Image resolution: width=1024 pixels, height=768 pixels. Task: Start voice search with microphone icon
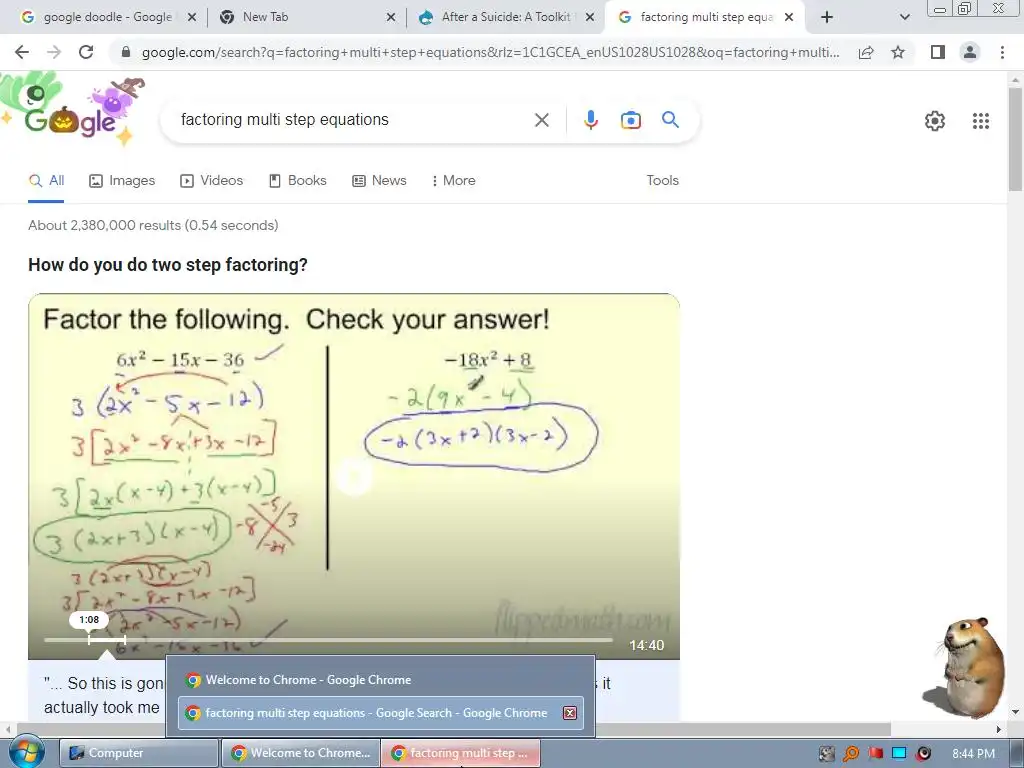coord(591,120)
